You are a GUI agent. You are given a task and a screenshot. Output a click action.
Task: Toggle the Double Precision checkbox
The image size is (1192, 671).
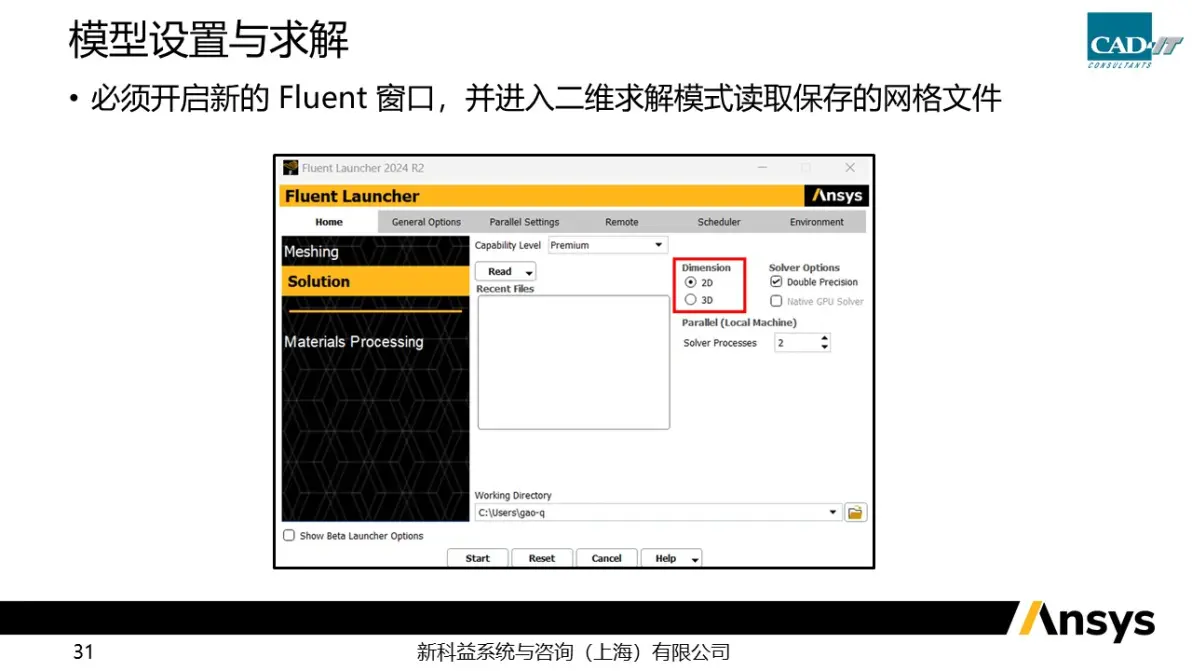(x=776, y=282)
